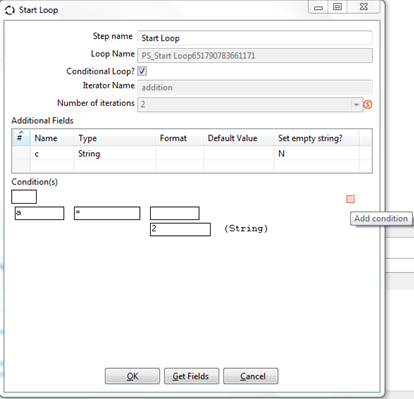Click the Add condition icon
414x399 pixels.
[350, 199]
